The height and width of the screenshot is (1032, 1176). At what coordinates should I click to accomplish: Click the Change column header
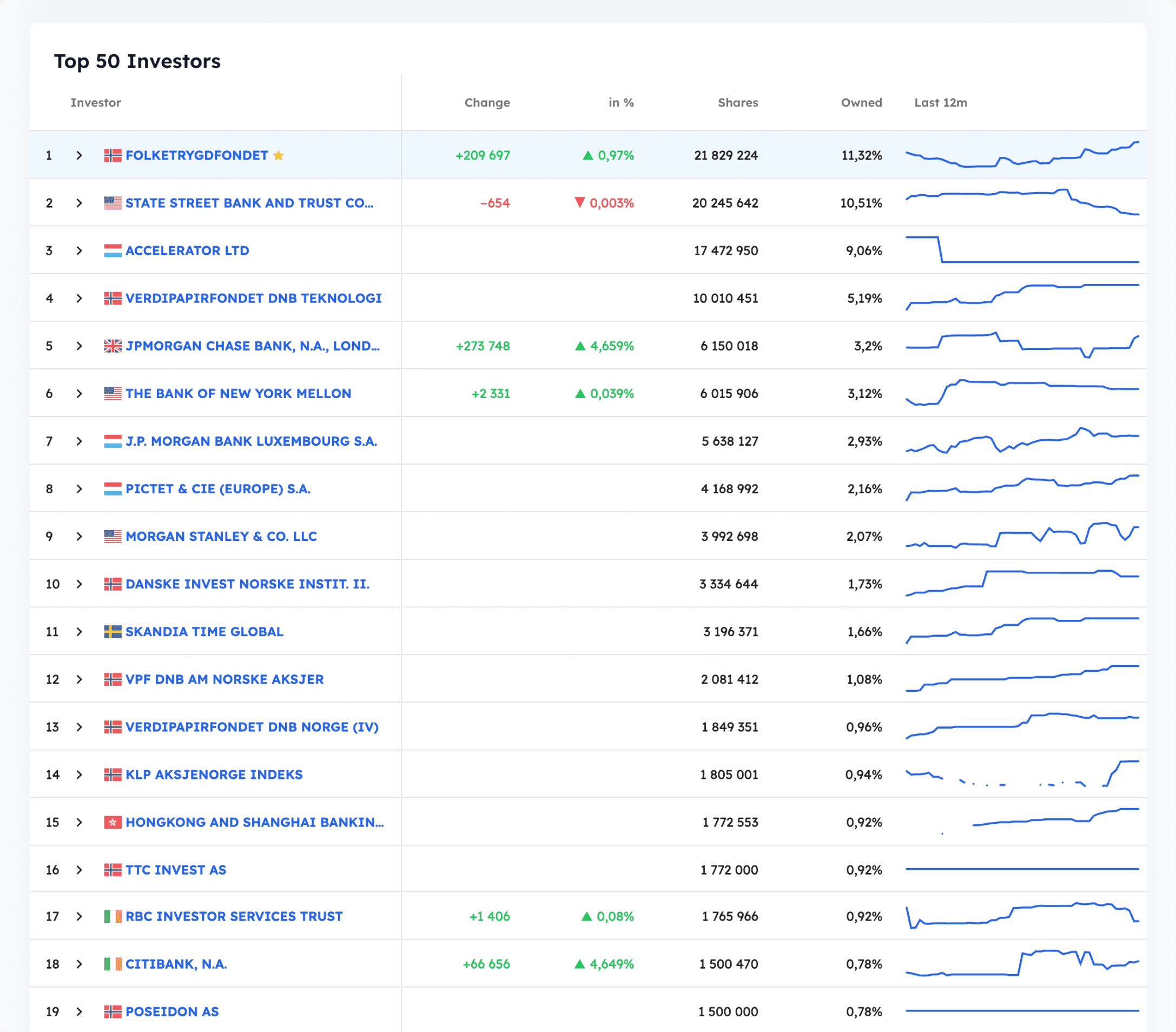click(x=487, y=102)
